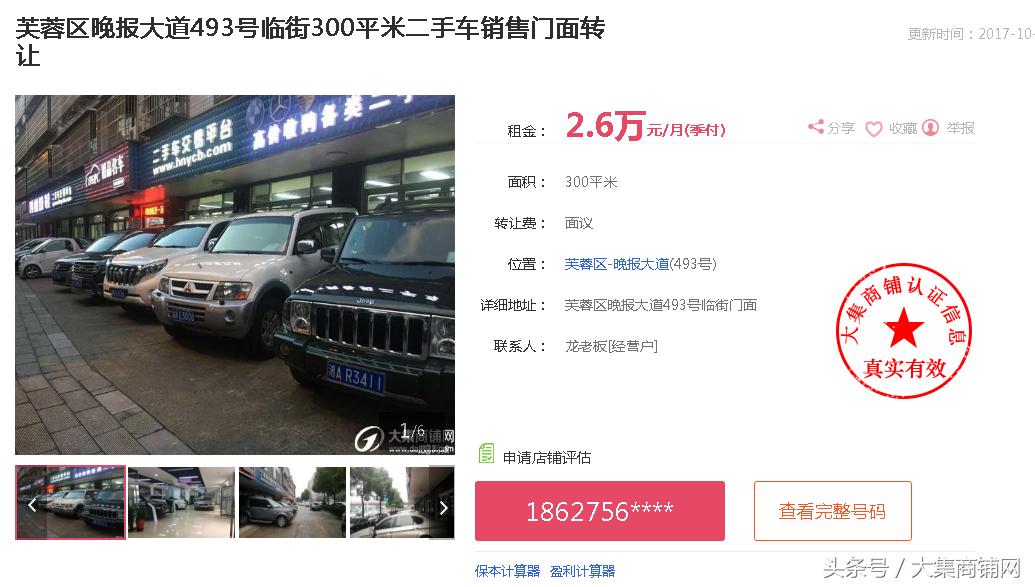Image resolution: width=1035 pixels, height=587 pixels.
Task: Click the heart icon to favorite listing
Action: tap(873, 129)
